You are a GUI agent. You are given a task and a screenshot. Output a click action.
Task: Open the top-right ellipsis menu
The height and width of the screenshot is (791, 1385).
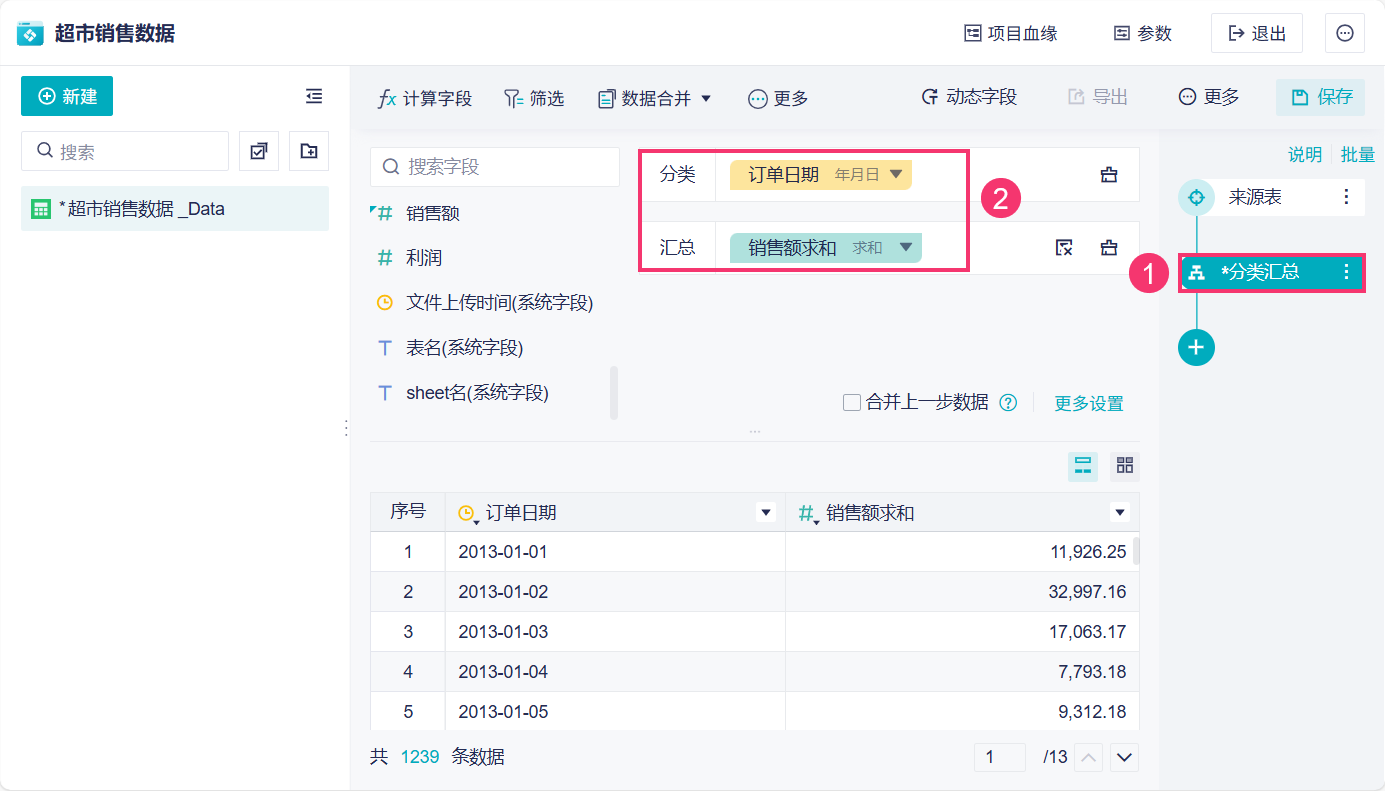[x=1345, y=33]
